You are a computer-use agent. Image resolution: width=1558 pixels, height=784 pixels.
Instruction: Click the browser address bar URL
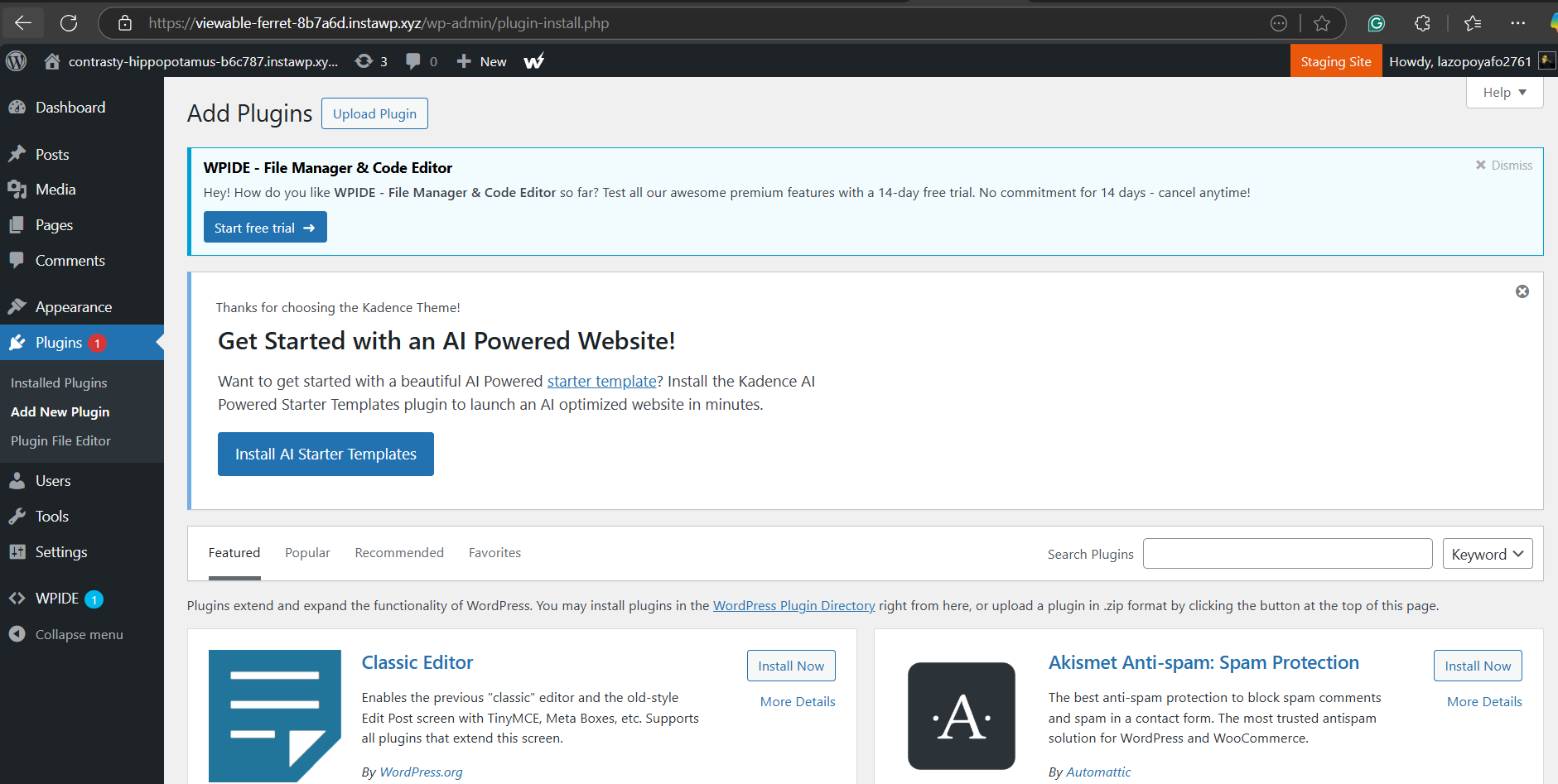(379, 23)
